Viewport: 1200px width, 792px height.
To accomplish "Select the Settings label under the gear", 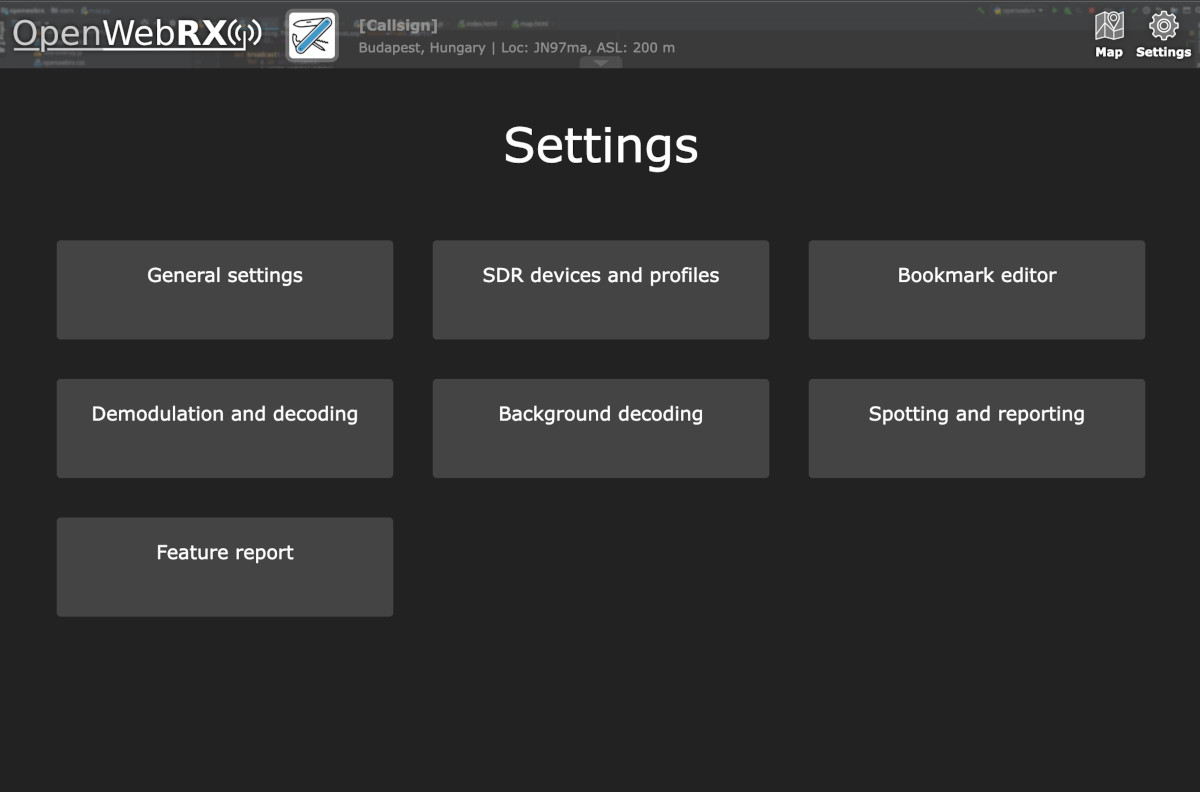I will point(1162,53).
